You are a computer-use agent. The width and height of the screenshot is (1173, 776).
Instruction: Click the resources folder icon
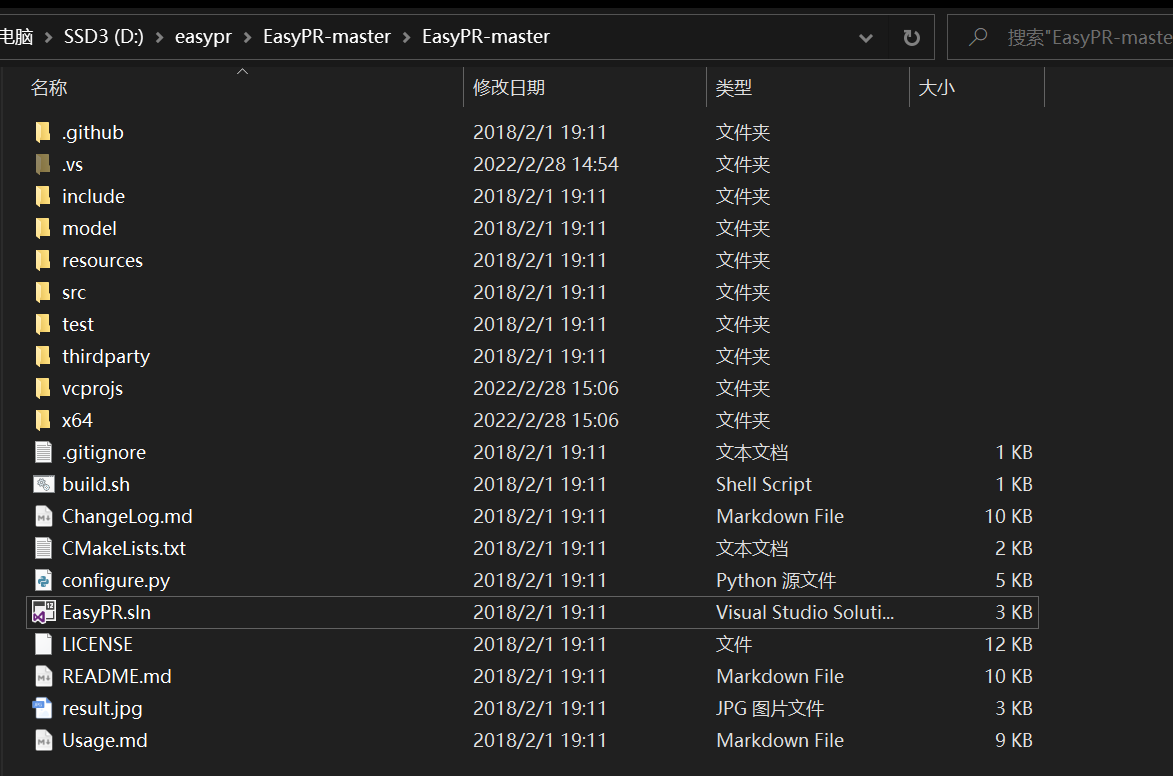tap(43, 260)
